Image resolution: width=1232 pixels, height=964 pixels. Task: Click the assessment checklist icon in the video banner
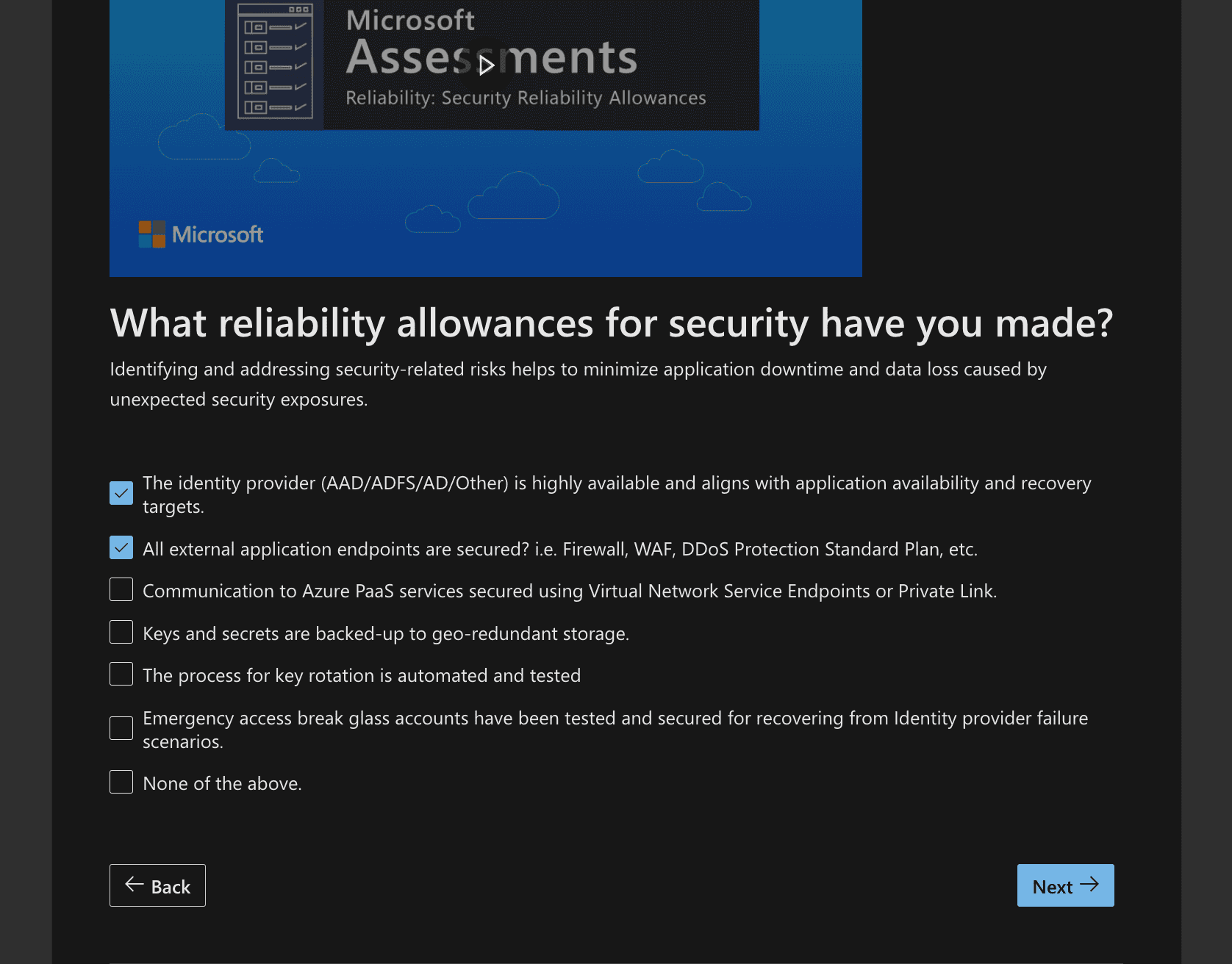tap(275, 62)
